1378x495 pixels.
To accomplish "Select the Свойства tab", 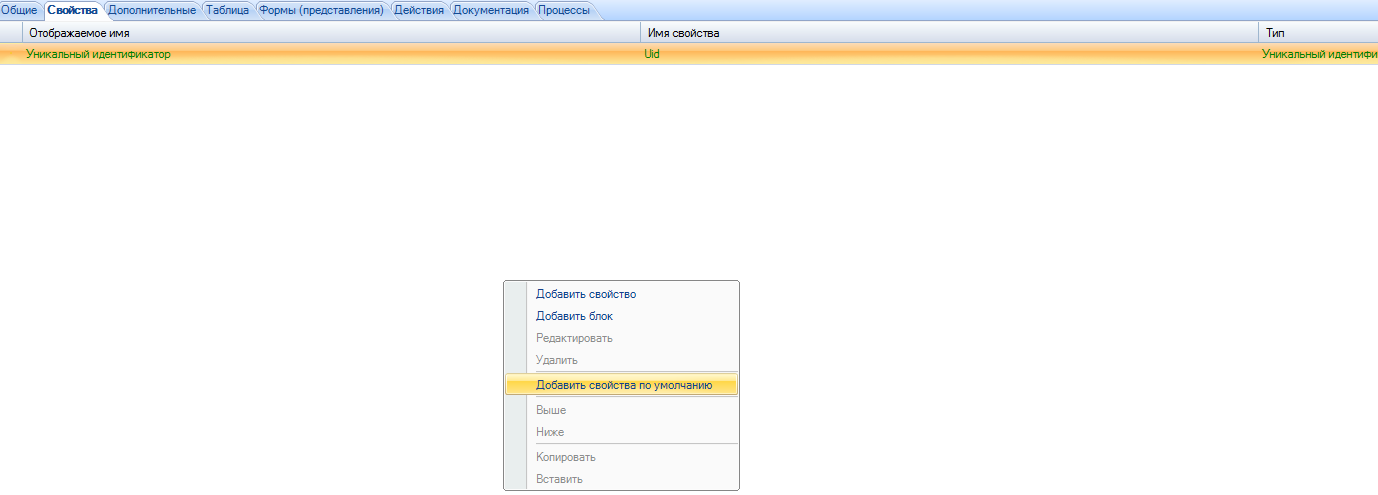I will point(72,10).
